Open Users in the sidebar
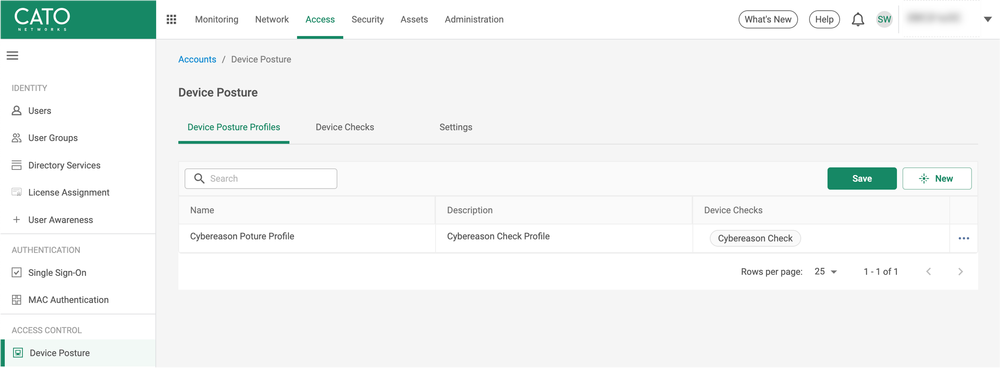The image size is (1000, 368). [40, 111]
